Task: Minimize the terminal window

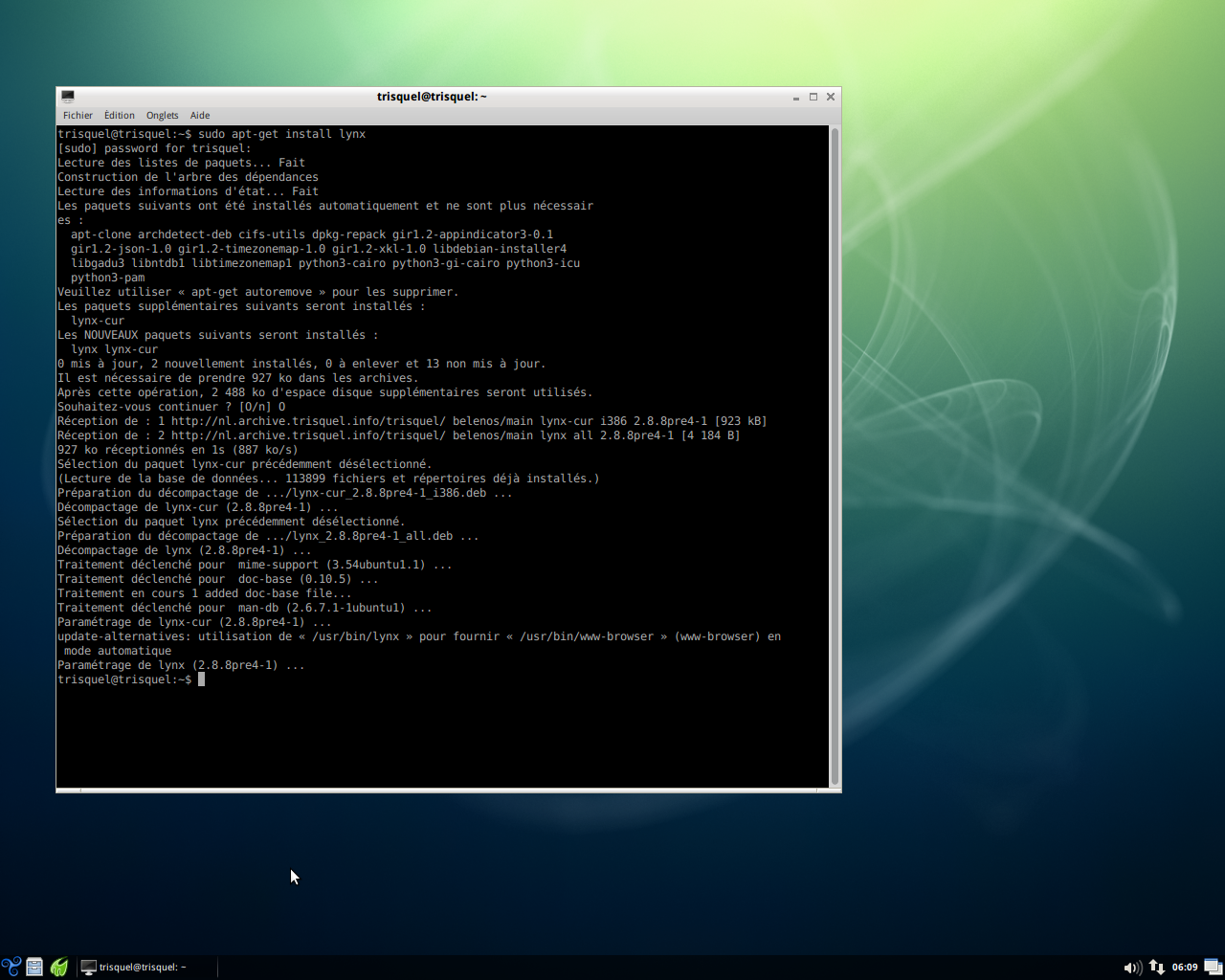Action: 795,96
